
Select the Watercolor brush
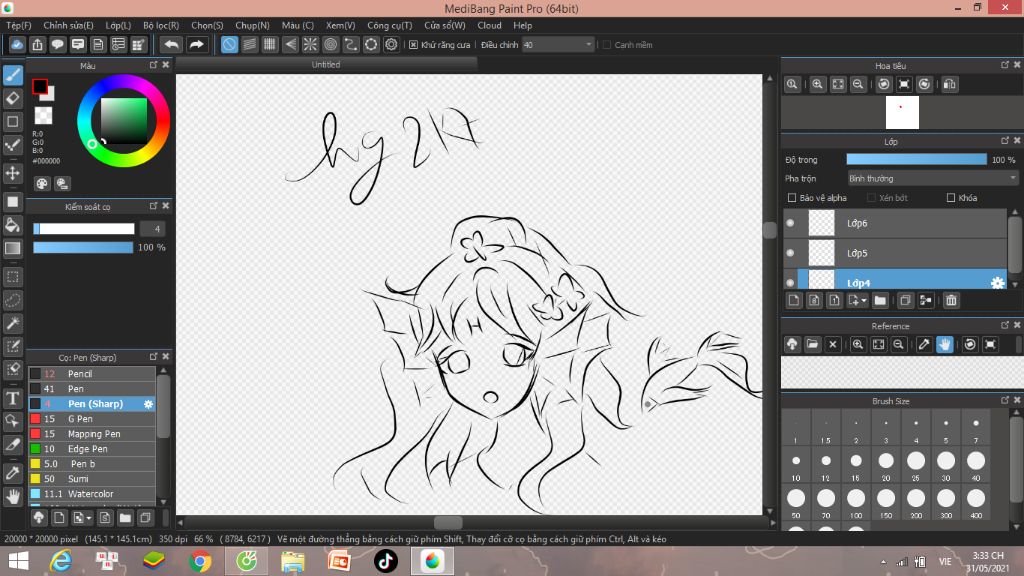(92, 494)
